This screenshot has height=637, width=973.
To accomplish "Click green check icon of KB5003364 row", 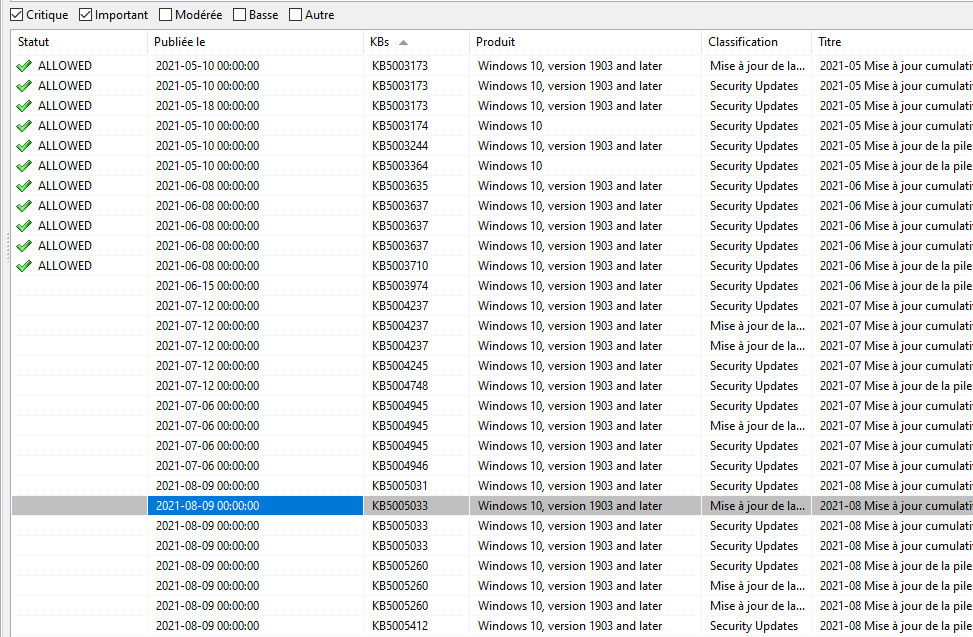I will tap(24, 166).
